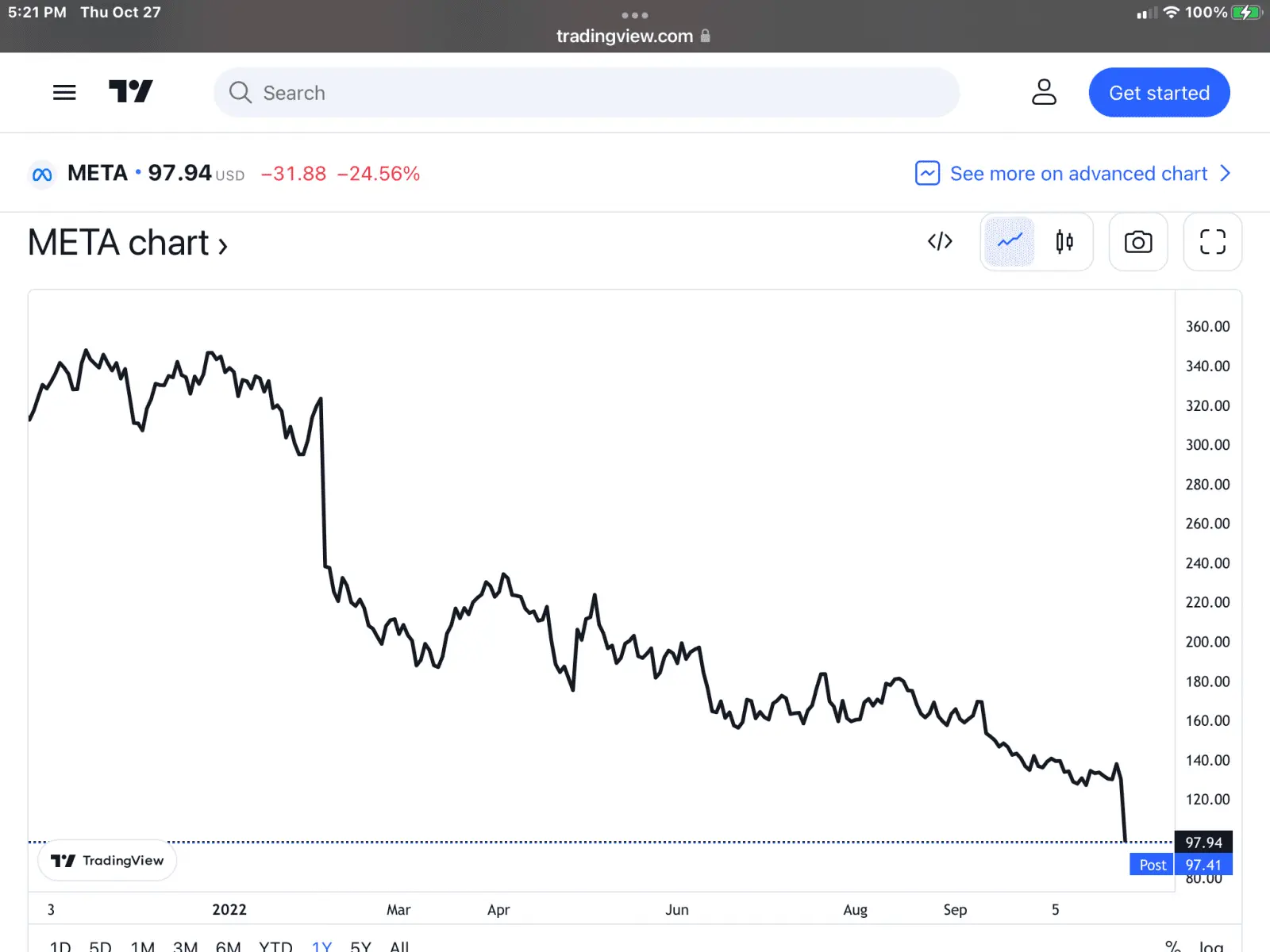Expand META chart heading arrow
This screenshot has width=1270, height=952.
[223, 246]
